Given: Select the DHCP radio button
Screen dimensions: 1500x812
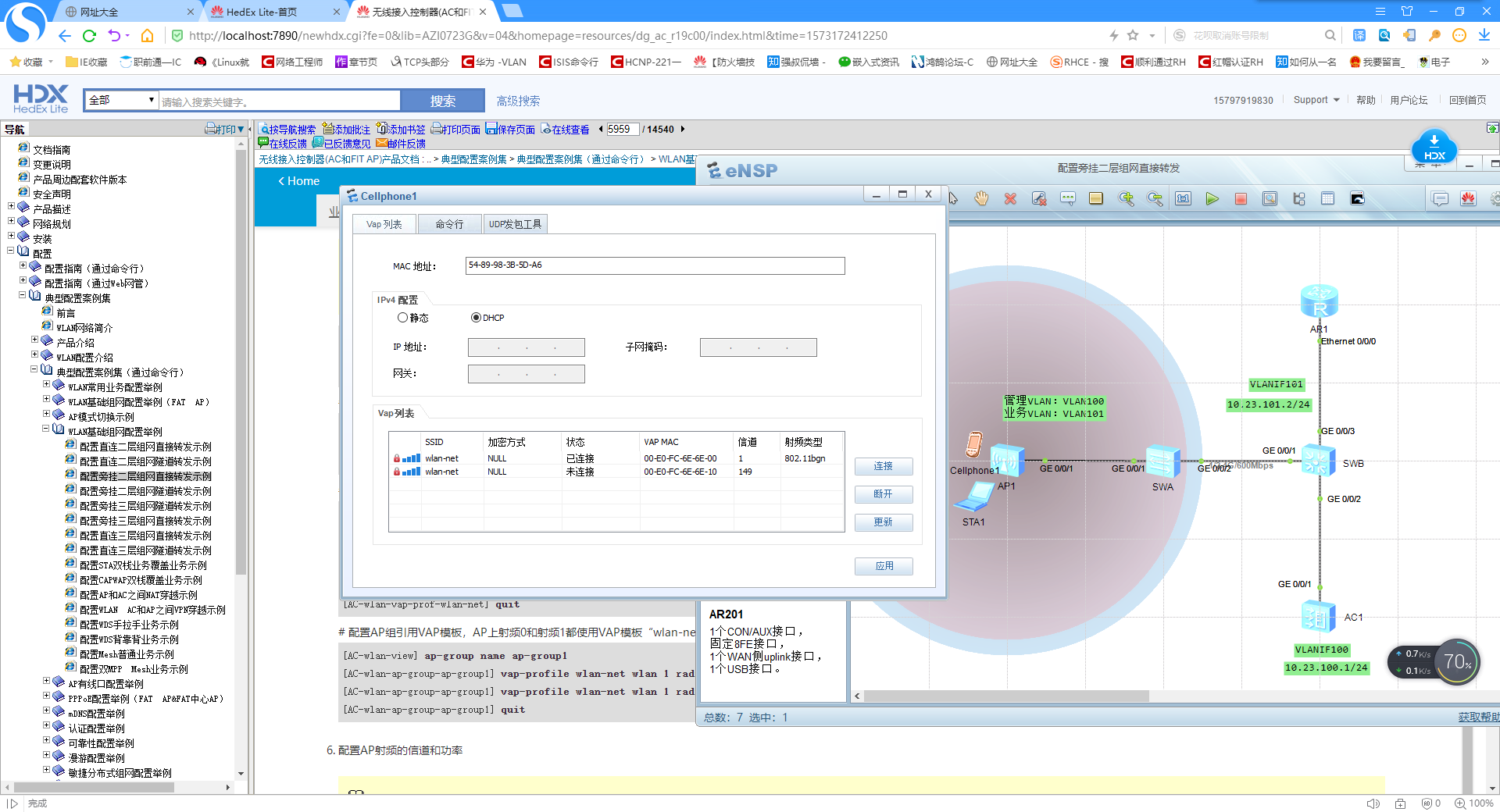Looking at the screenshot, I should coord(475,318).
